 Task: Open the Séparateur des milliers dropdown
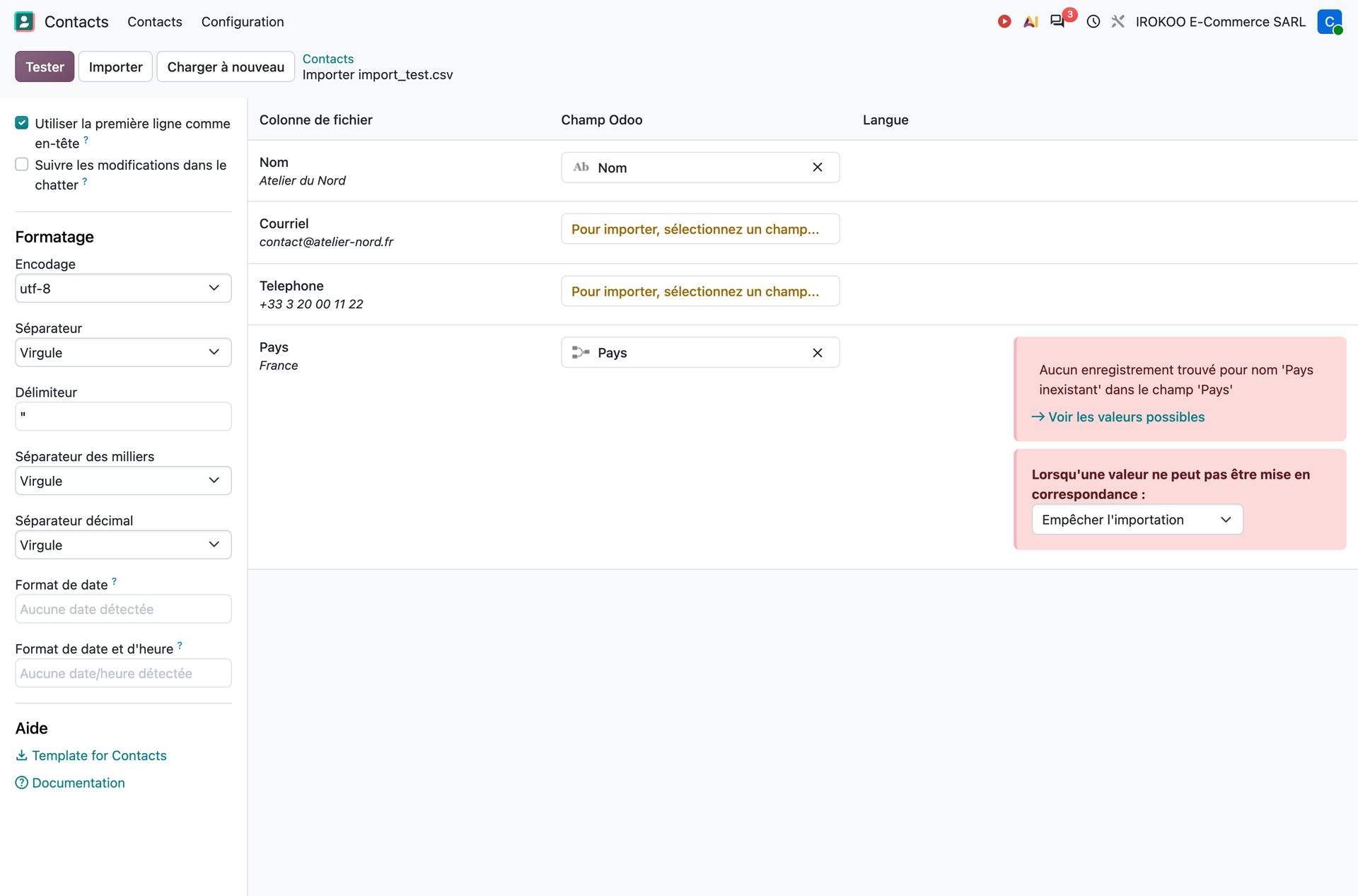(x=123, y=481)
